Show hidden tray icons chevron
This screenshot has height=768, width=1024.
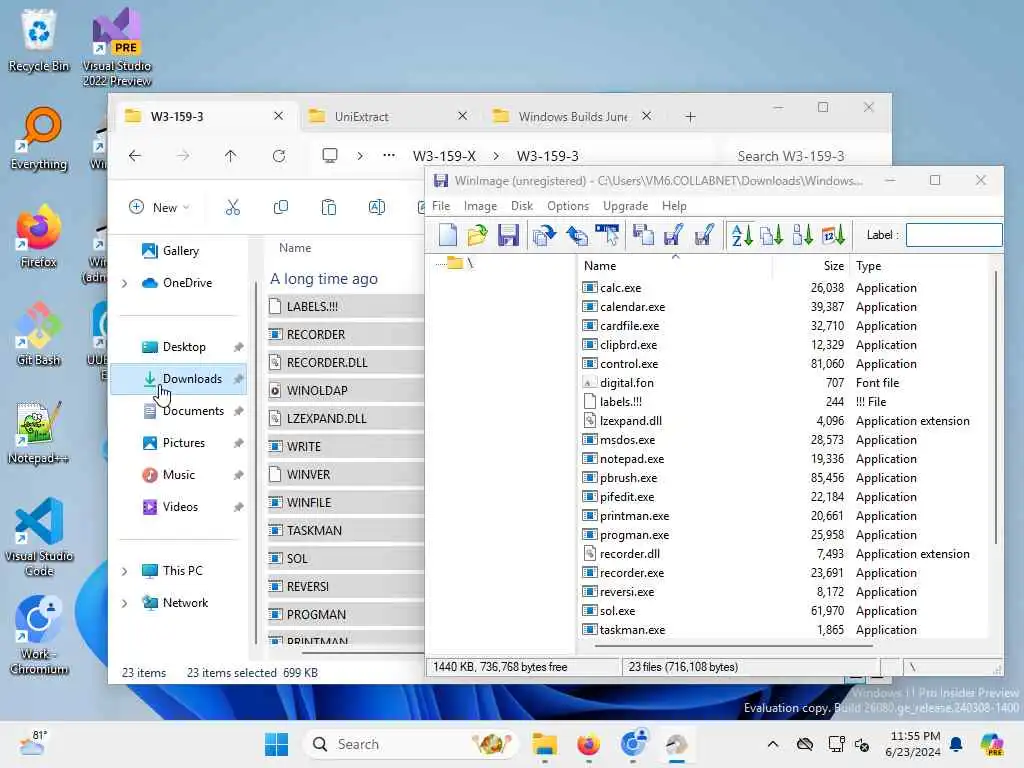[773, 744]
